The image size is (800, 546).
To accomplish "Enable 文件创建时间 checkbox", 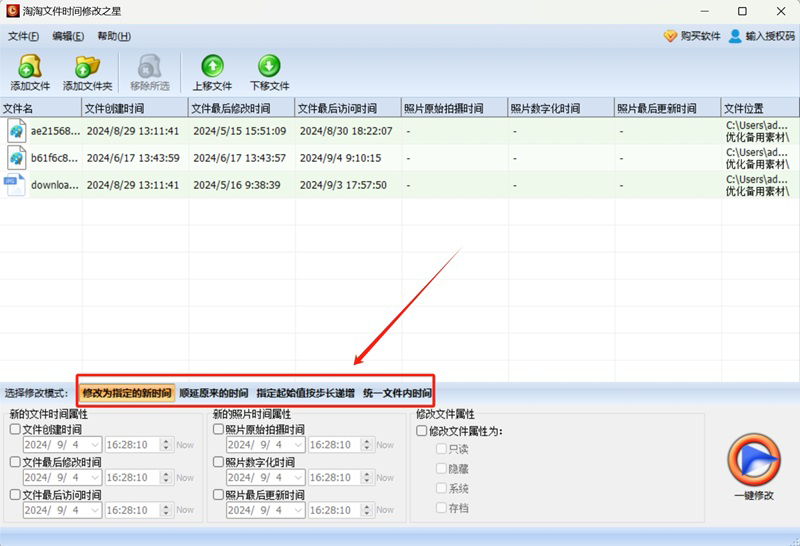I will 15,429.
